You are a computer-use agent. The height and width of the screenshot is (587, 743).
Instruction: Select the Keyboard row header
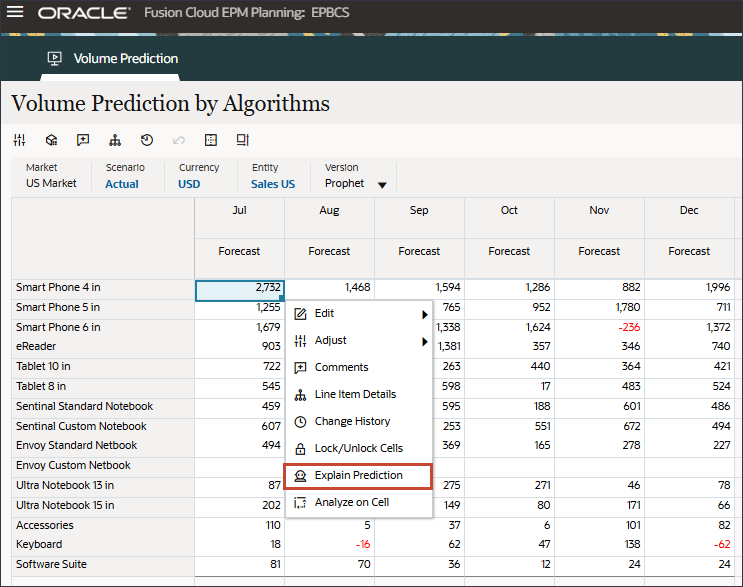tap(103, 545)
